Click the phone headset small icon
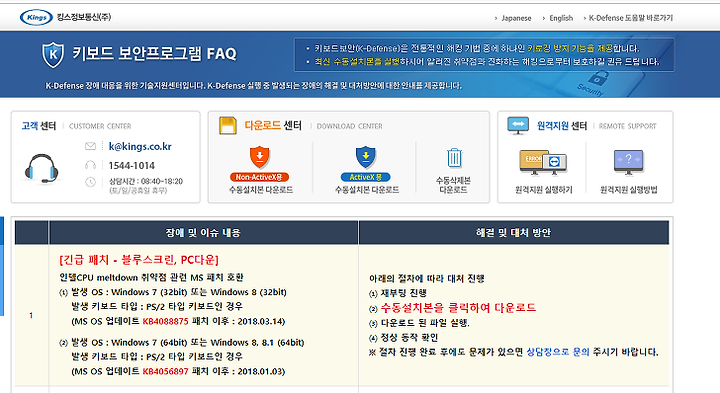The width and height of the screenshot is (720, 393). point(90,165)
